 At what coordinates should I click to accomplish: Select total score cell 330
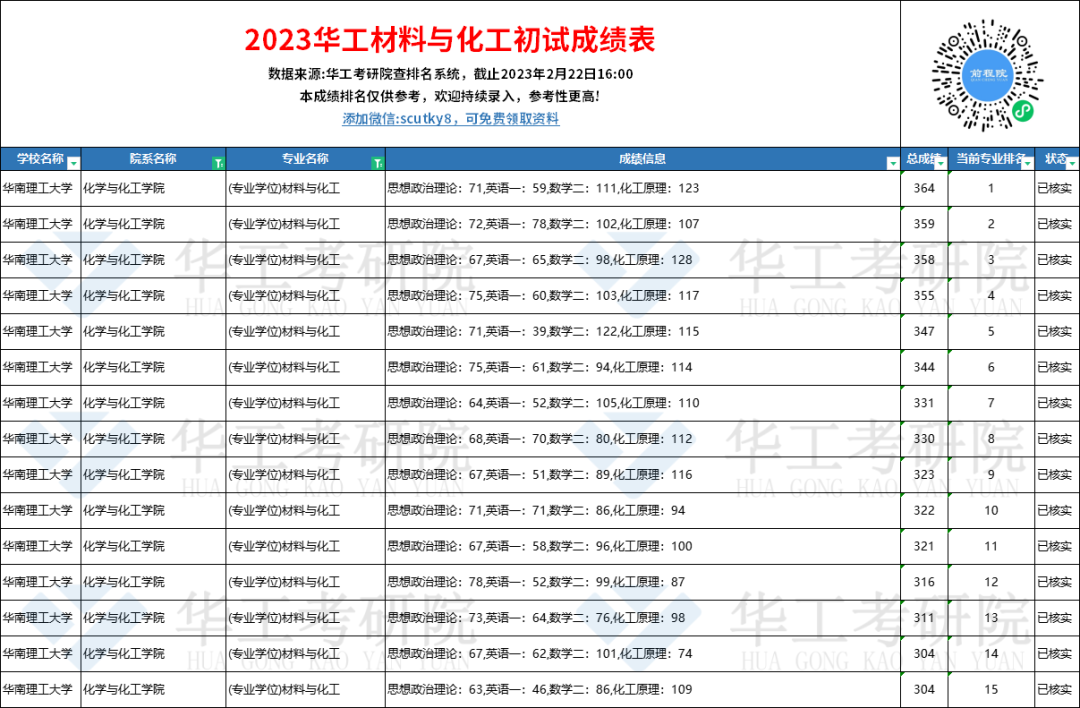tap(924, 439)
